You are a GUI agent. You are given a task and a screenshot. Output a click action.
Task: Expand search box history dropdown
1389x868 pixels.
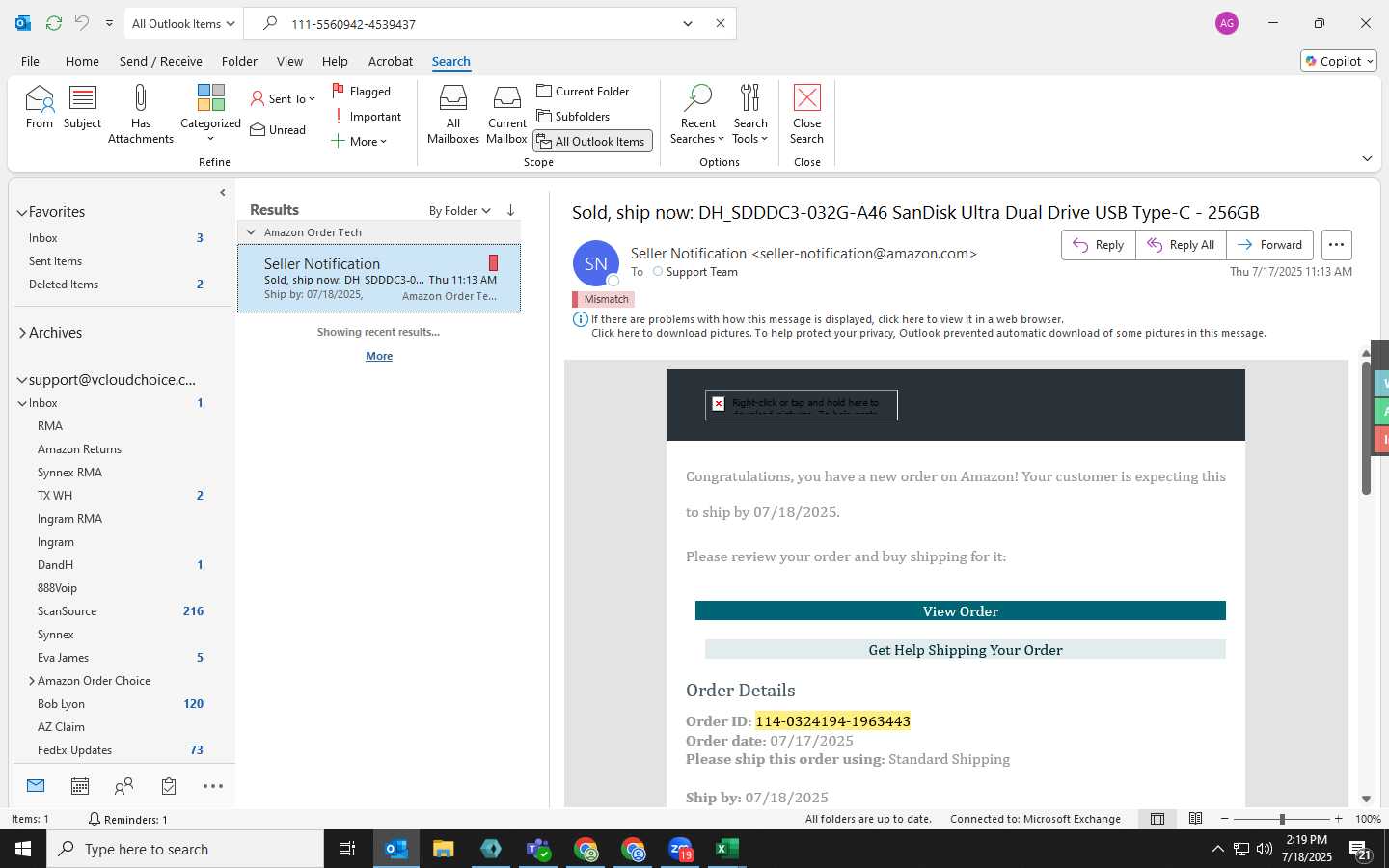(x=688, y=23)
